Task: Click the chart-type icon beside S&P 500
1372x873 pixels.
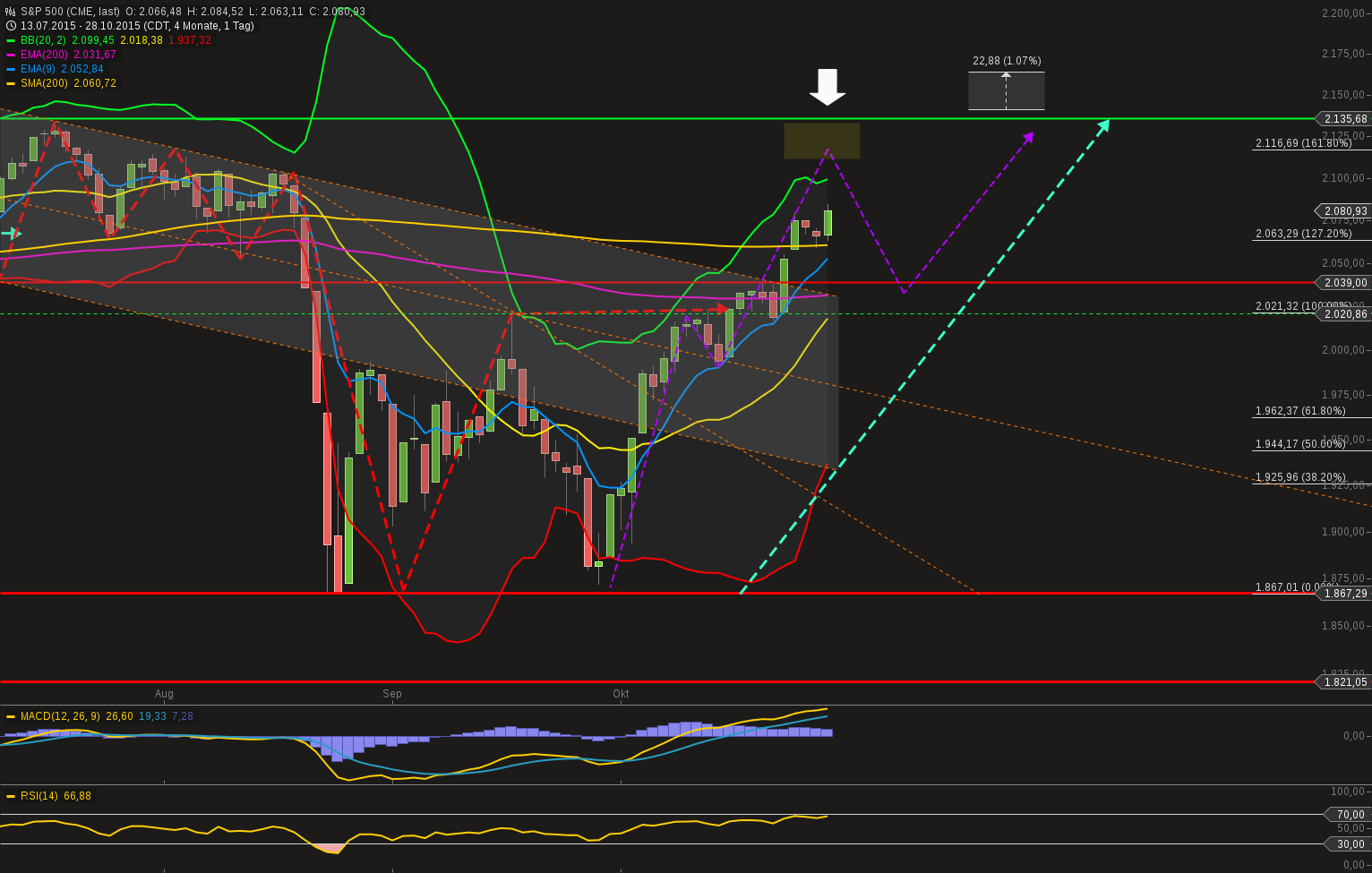Action: pyautogui.click(x=11, y=12)
